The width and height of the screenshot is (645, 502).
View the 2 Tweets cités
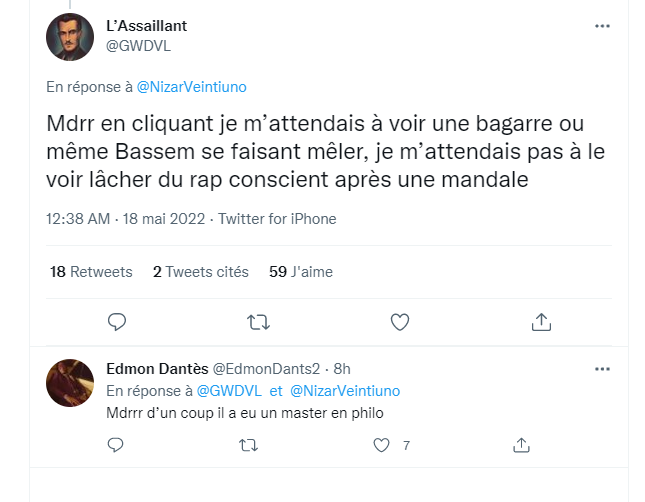pyautogui.click(x=201, y=271)
